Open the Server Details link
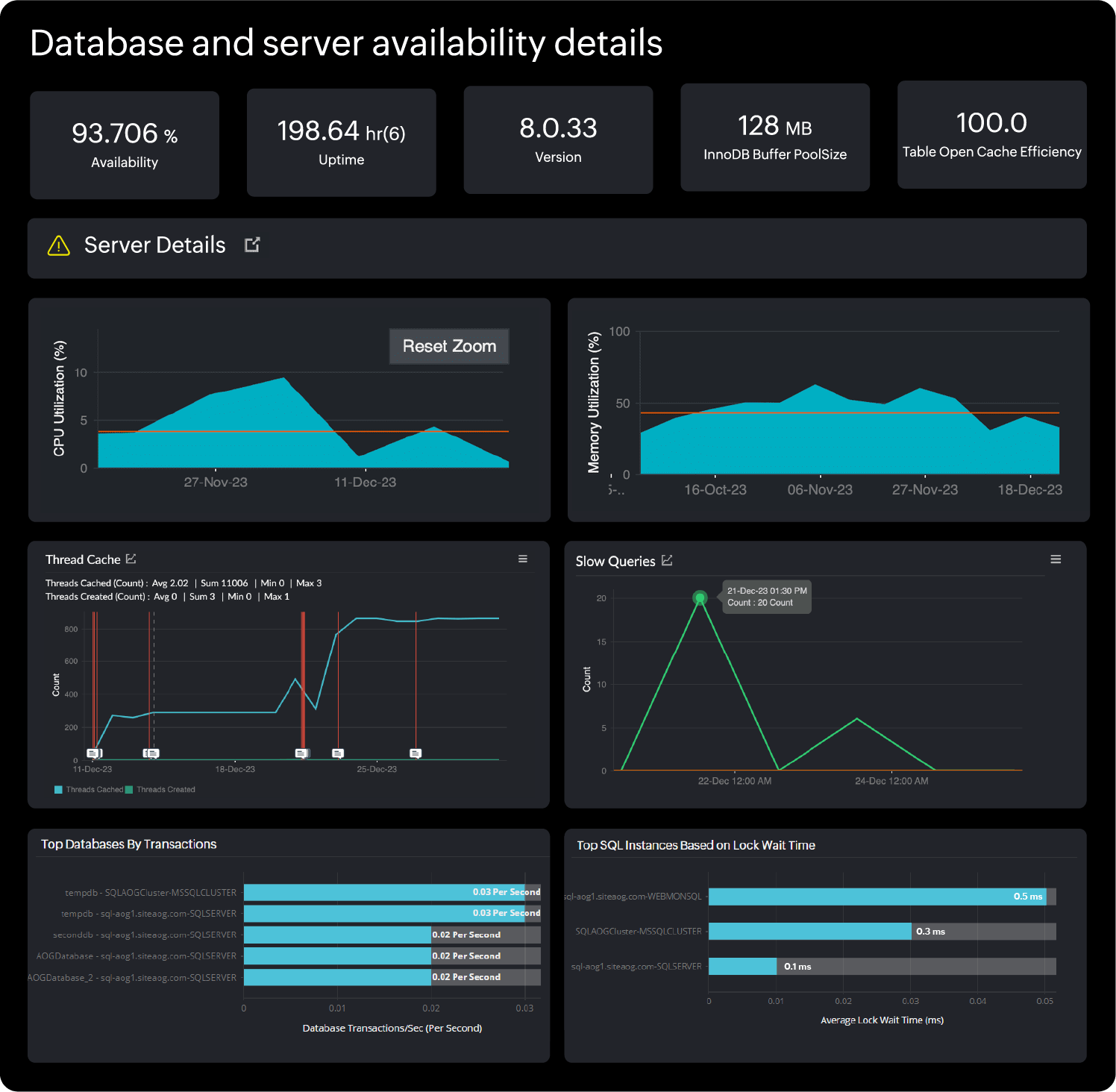Viewport: 1116px width, 1092px height. pyautogui.click(x=154, y=244)
